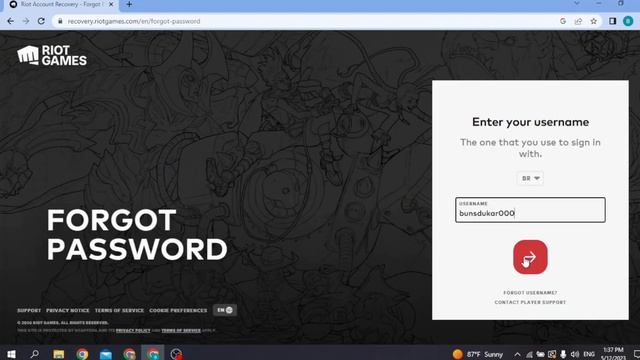Open the EN language selector

[224, 310]
